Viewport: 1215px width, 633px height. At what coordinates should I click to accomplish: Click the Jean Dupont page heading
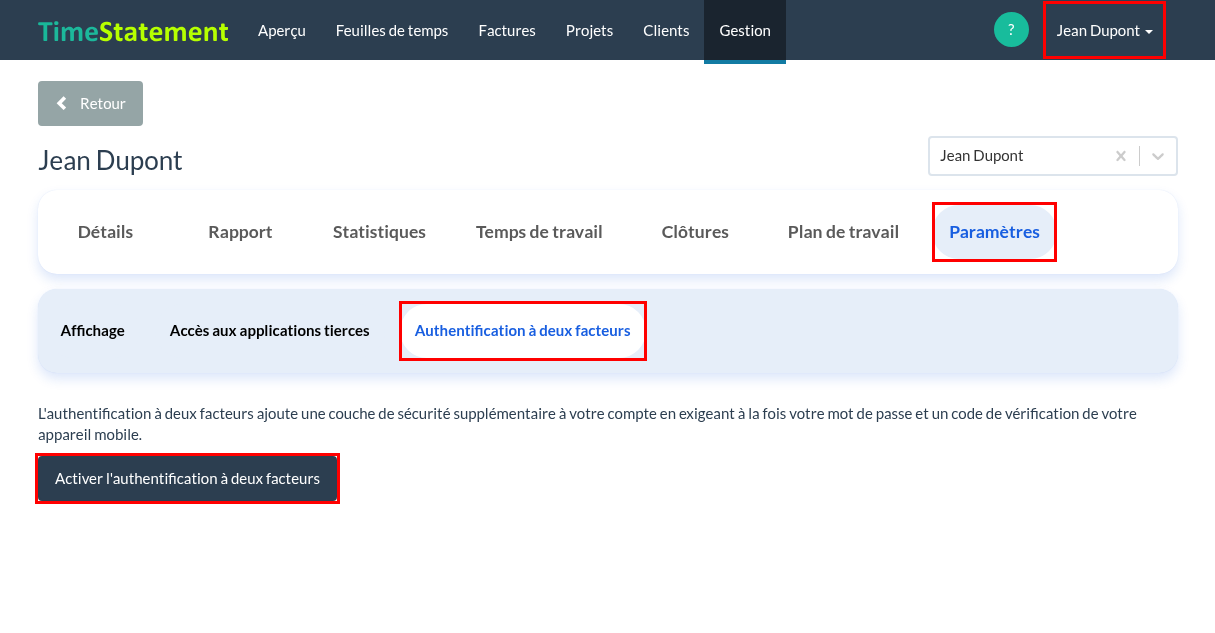[110, 160]
